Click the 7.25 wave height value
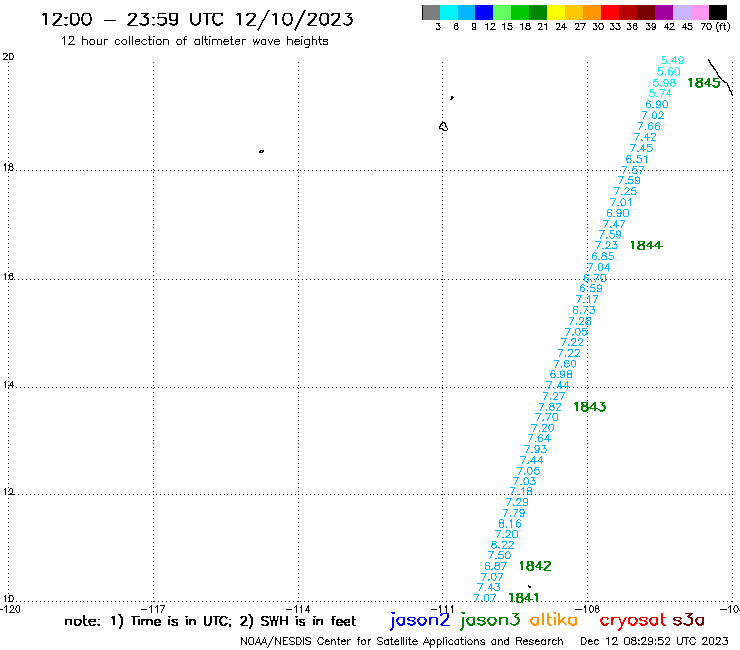The height and width of the screenshot is (650, 740). pos(625,192)
